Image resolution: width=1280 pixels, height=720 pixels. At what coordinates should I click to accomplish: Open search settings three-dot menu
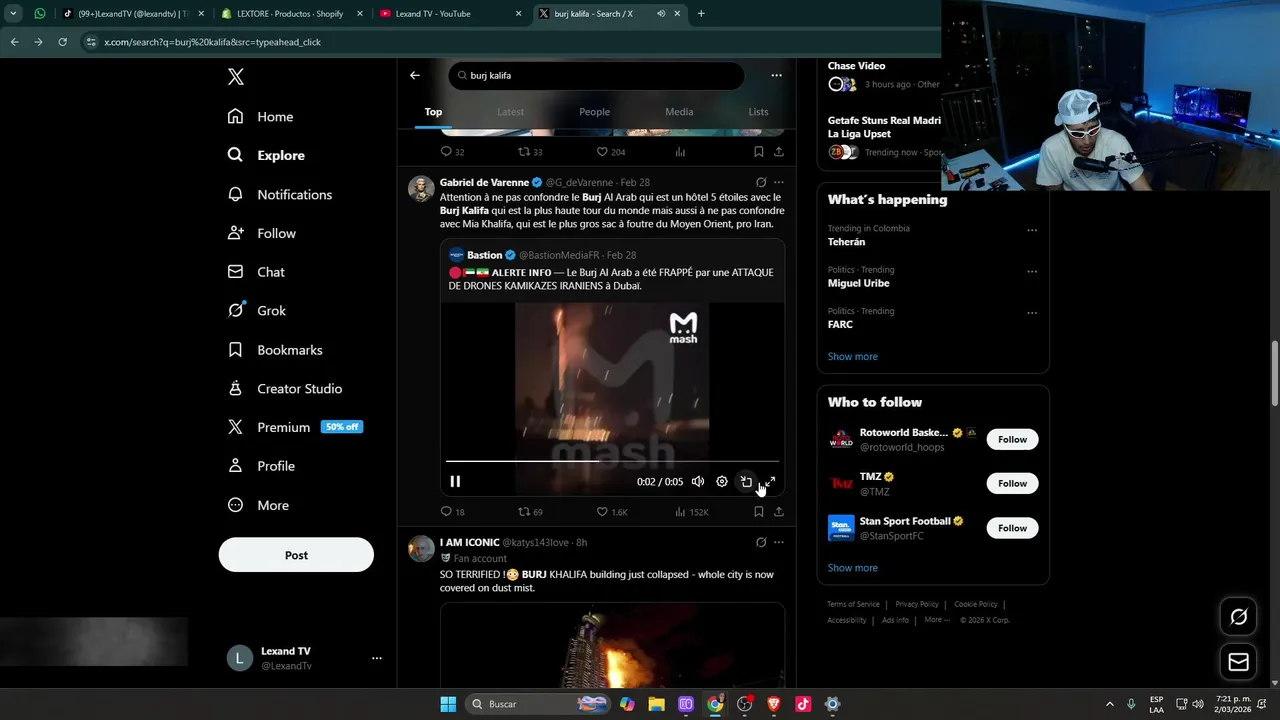point(776,75)
